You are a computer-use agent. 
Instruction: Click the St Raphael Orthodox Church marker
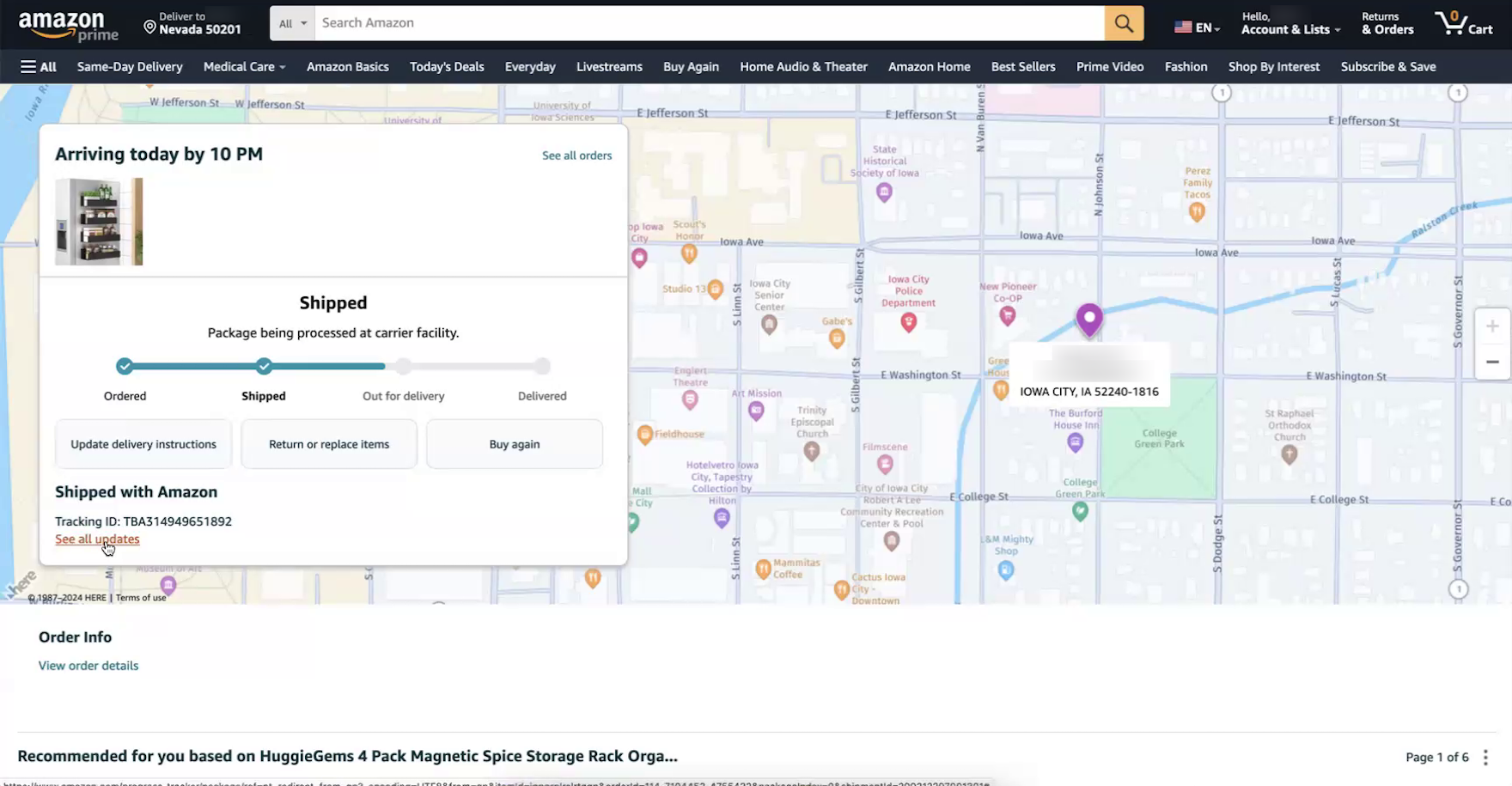tap(1289, 454)
